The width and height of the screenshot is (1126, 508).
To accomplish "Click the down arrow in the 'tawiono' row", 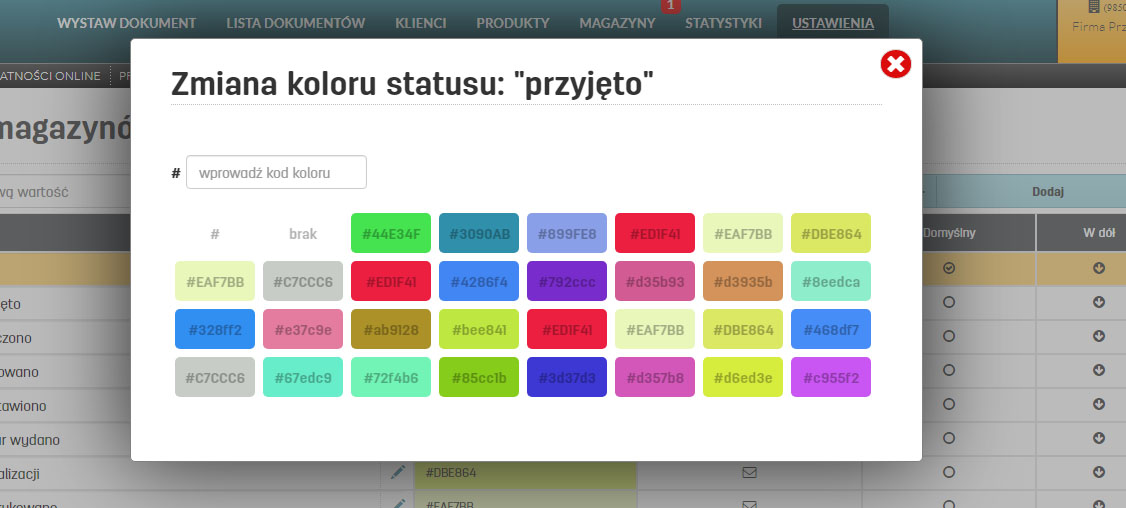I will pyautogui.click(x=1099, y=405).
